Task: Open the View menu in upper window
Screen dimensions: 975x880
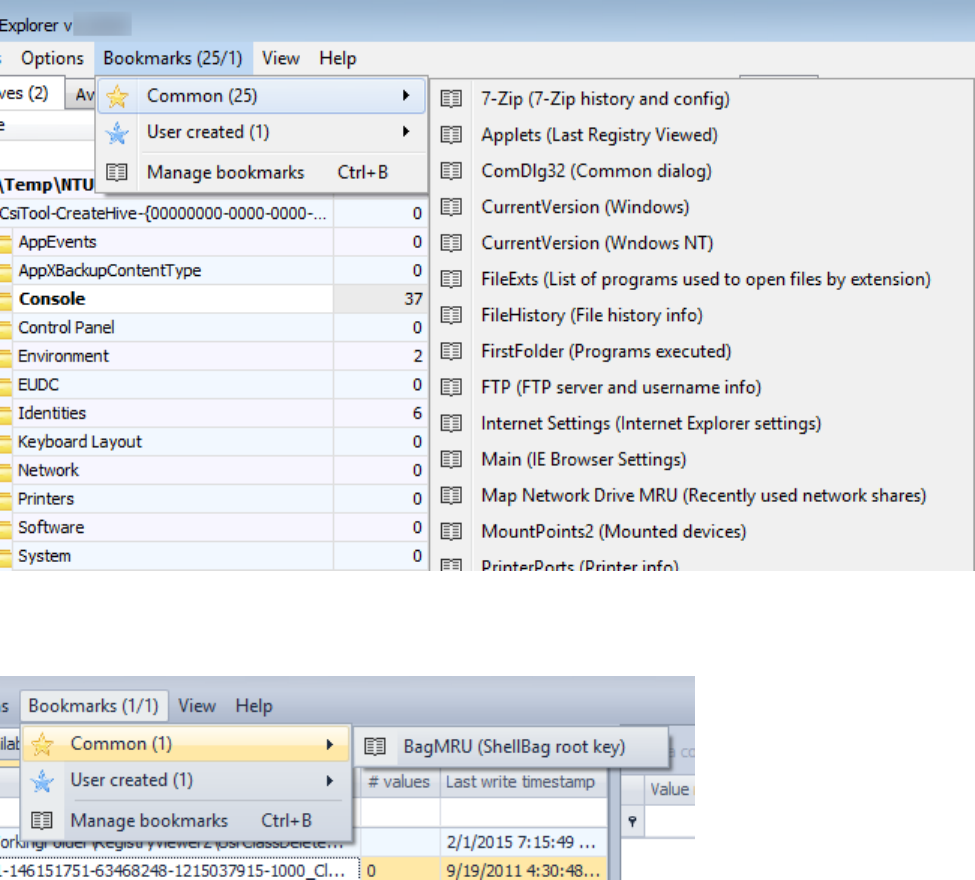Action: pos(280,58)
